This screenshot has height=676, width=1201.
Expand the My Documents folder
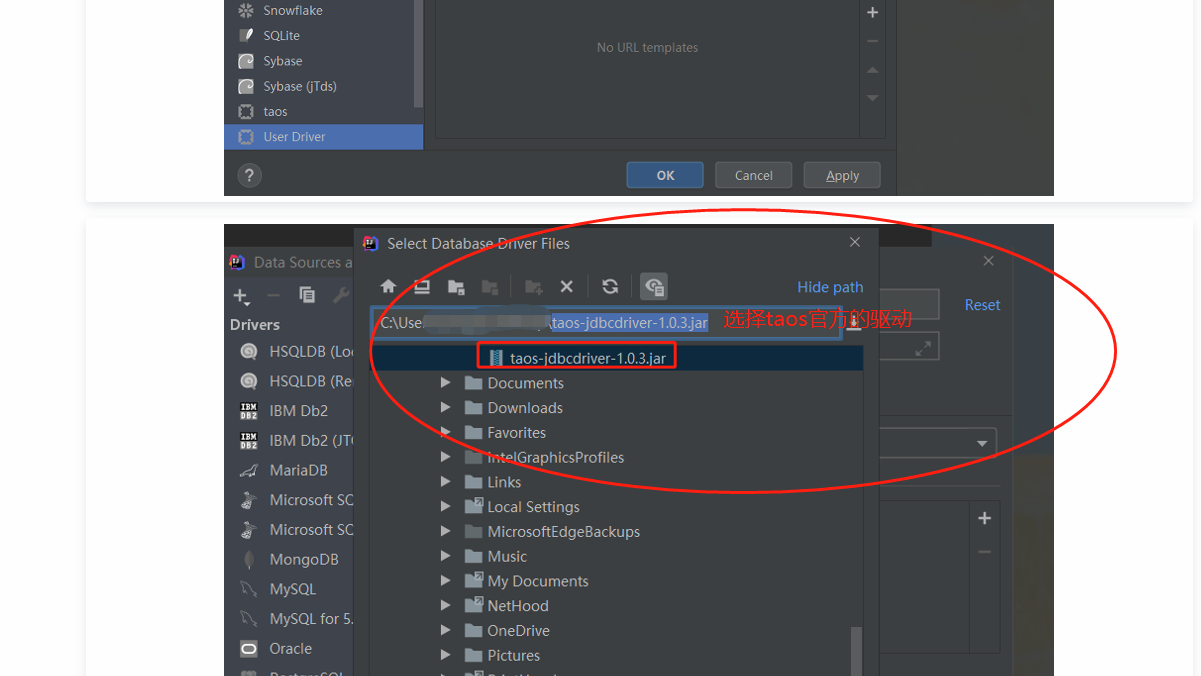446,581
